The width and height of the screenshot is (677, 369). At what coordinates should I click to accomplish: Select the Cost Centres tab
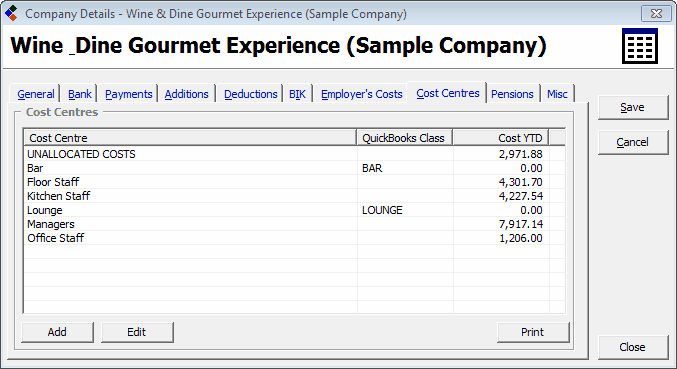point(448,93)
